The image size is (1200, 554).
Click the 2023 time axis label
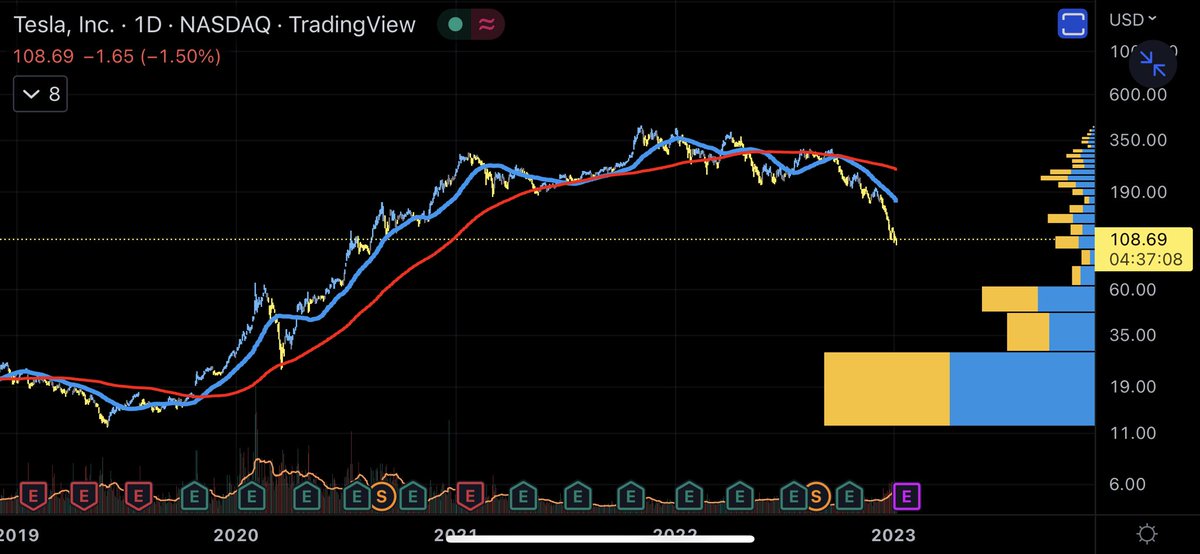point(894,534)
